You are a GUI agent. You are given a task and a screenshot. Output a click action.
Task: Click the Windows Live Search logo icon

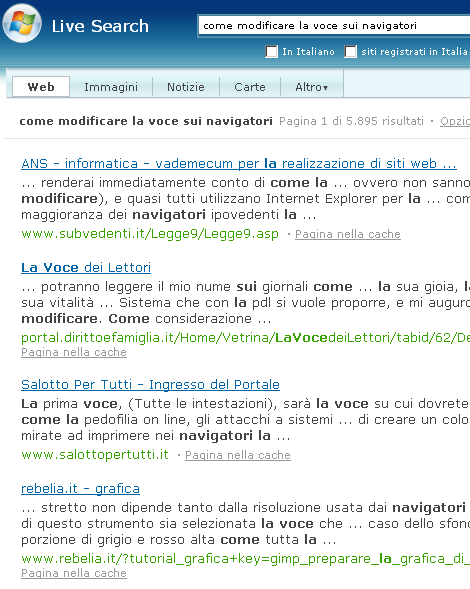point(22,23)
